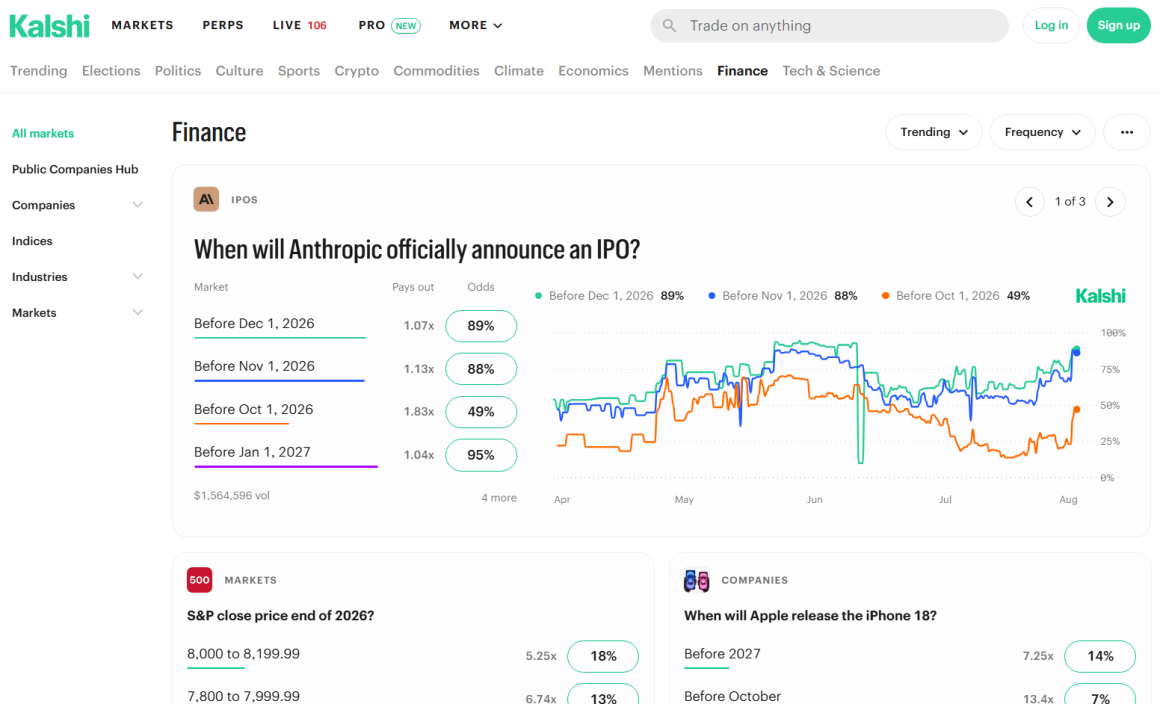Open Public Companies Hub in sidebar

click(x=75, y=169)
